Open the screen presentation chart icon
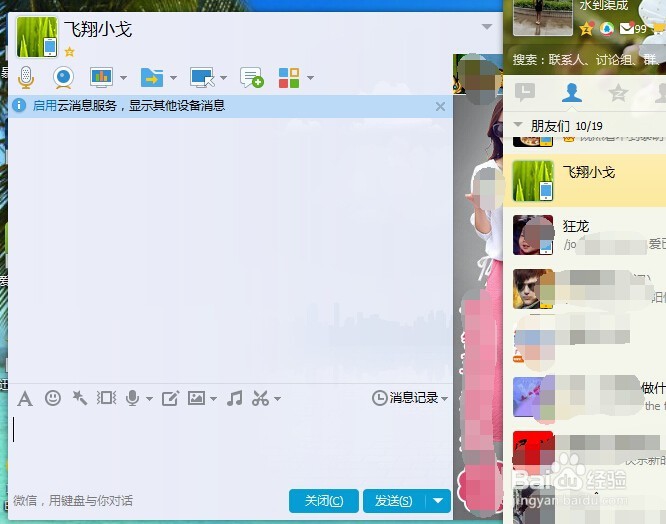 pyautogui.click(x=102, y=77)
